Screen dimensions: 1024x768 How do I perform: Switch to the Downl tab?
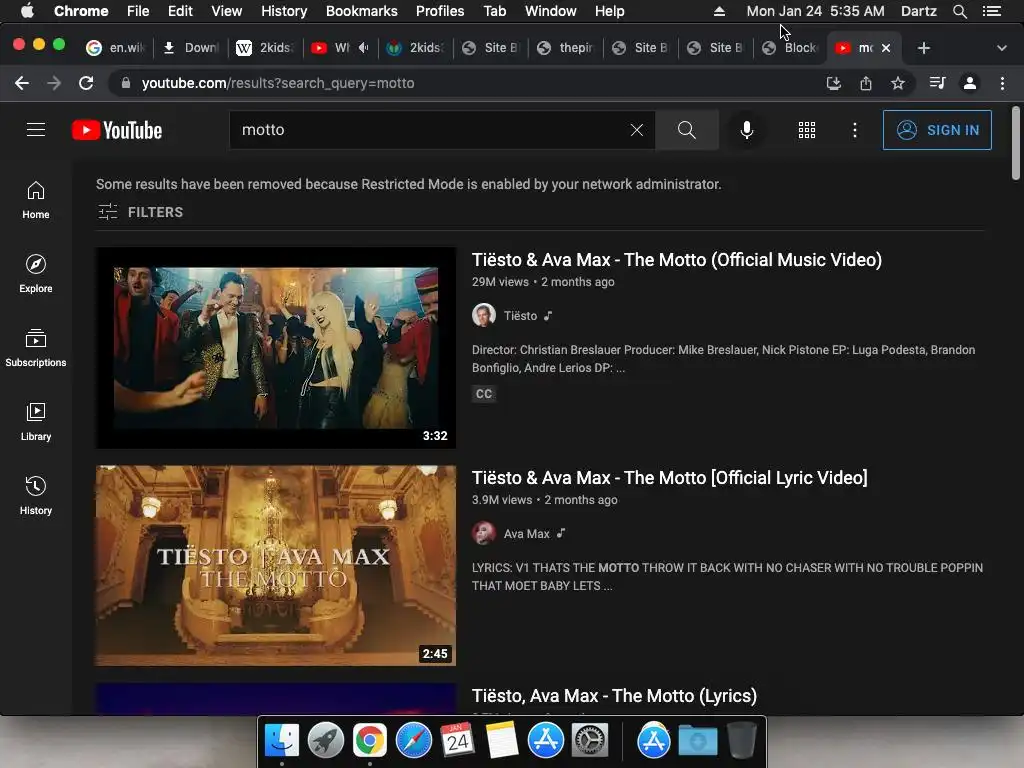(x=190, y=48)
